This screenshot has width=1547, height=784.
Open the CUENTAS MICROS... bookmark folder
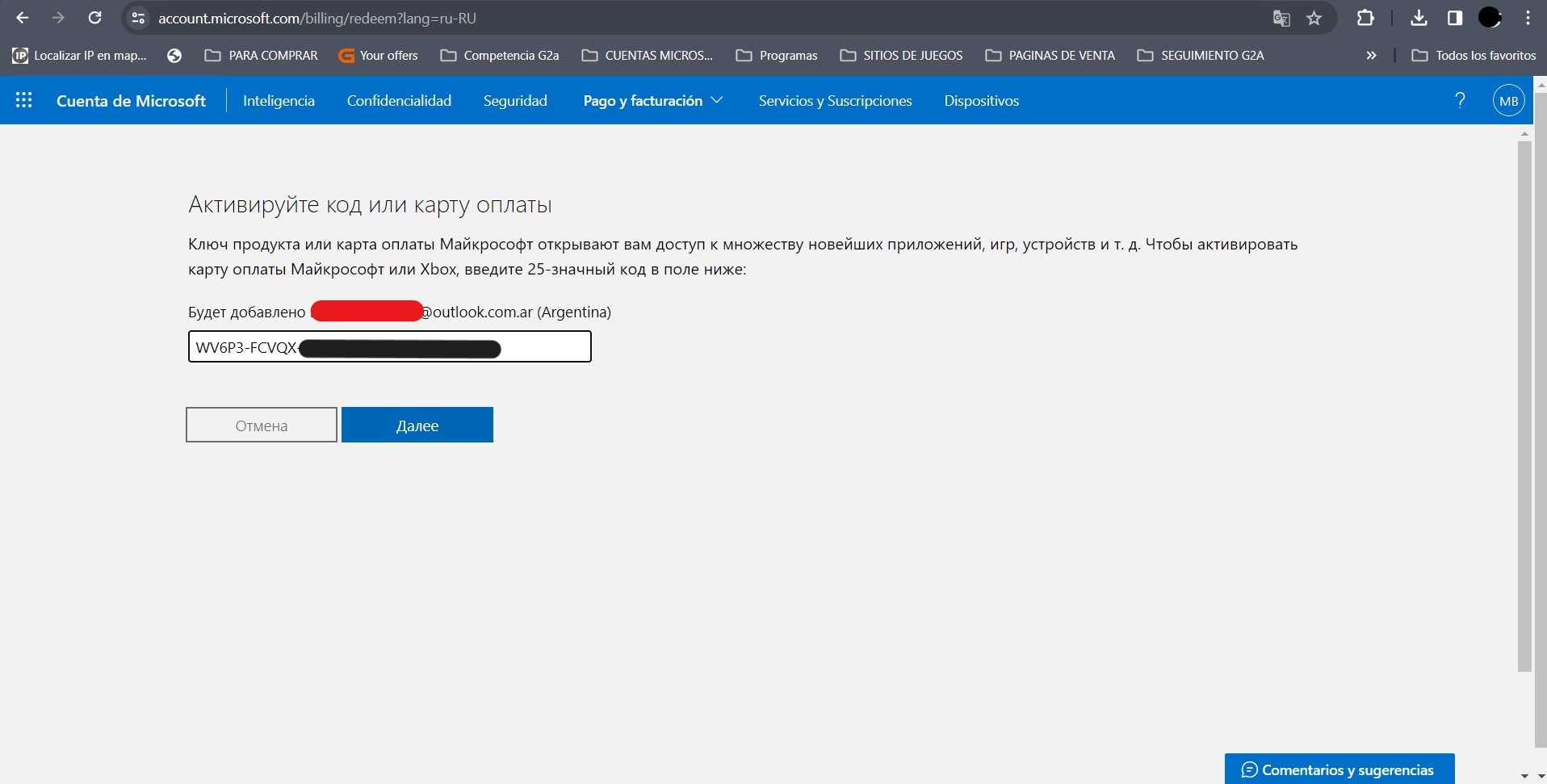pyautogui.click(x=648, y=55)
